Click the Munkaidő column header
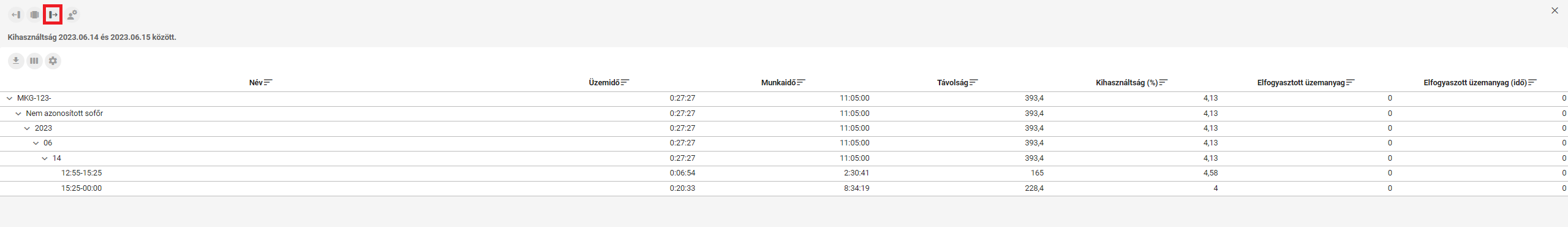The width and height of the screenshot is (1568, 227). coord(778,82)
